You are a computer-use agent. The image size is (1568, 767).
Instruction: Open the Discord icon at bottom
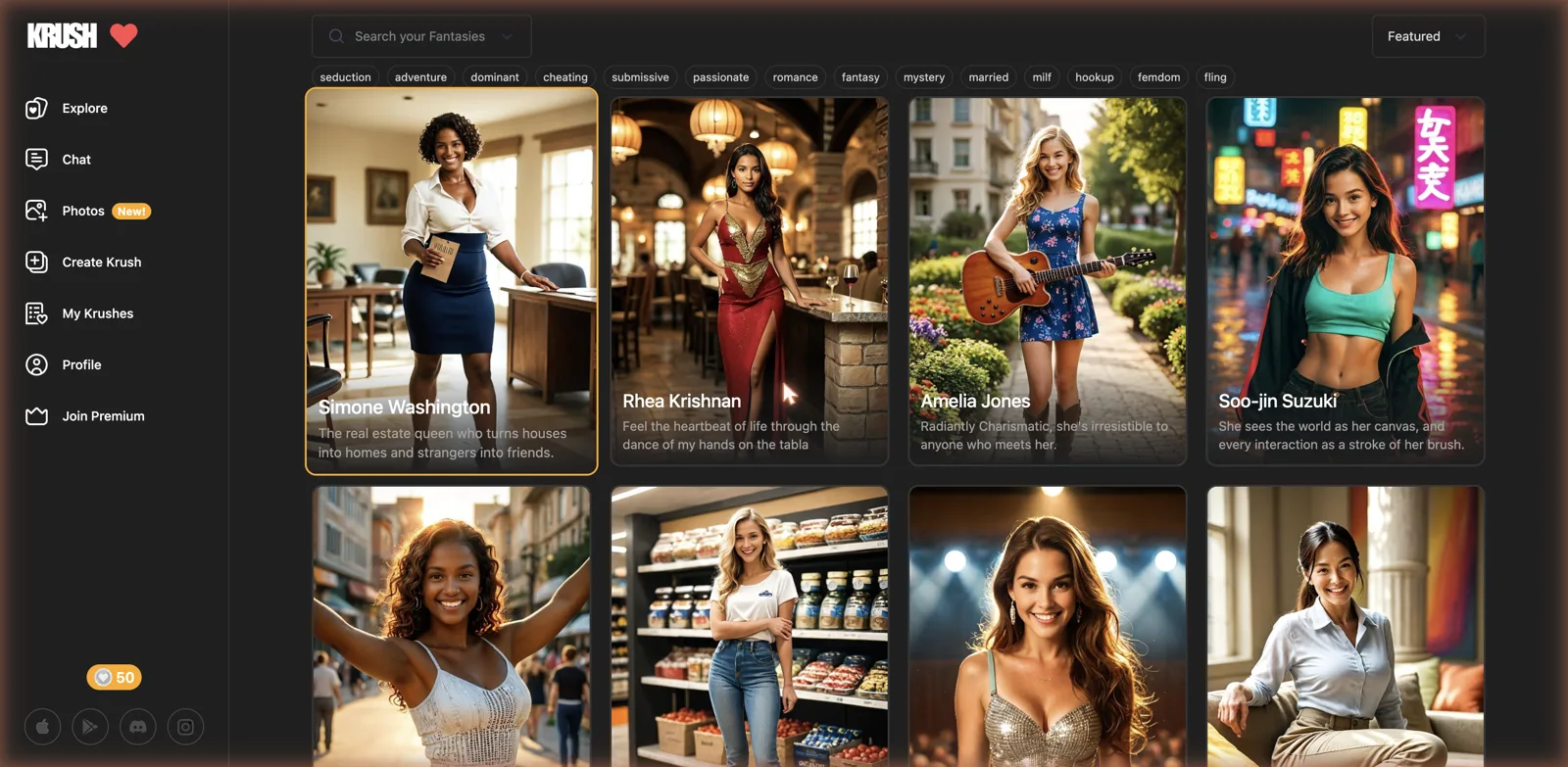pyautogui.click(x=138, y=727)
